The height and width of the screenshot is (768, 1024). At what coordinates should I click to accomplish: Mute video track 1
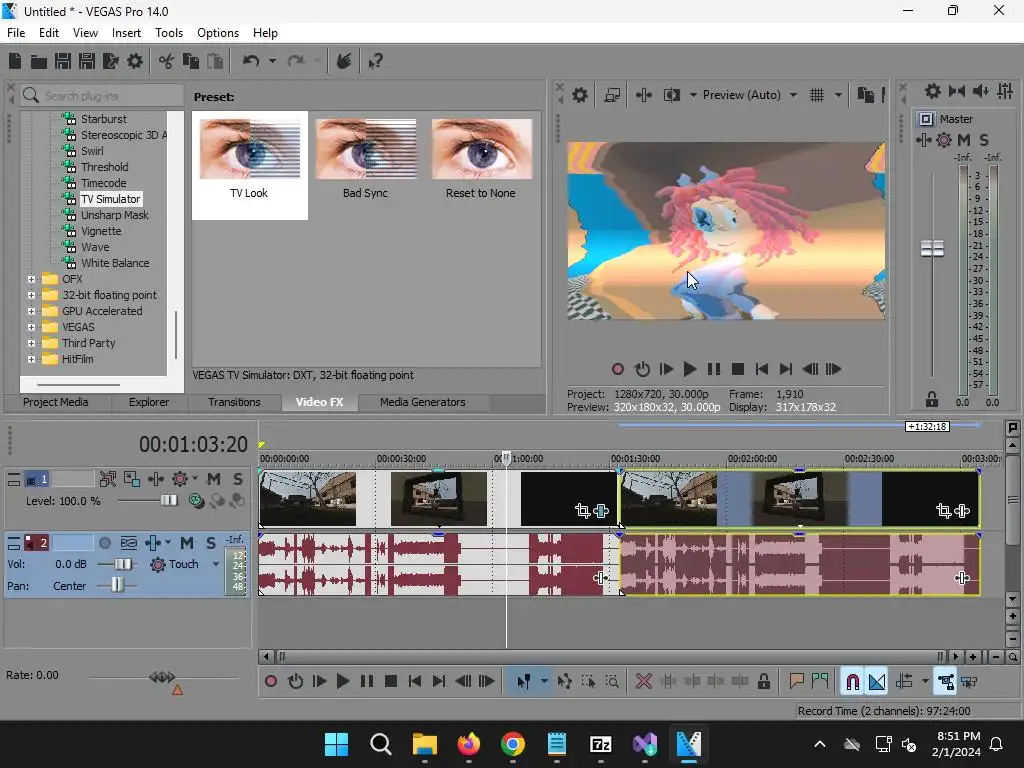coord(214,479)
